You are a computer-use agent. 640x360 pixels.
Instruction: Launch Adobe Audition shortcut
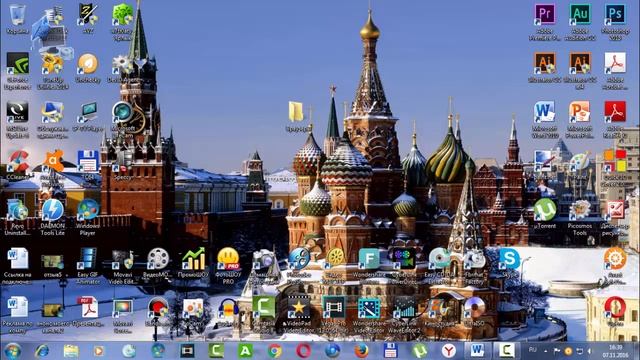pos(580,21)
